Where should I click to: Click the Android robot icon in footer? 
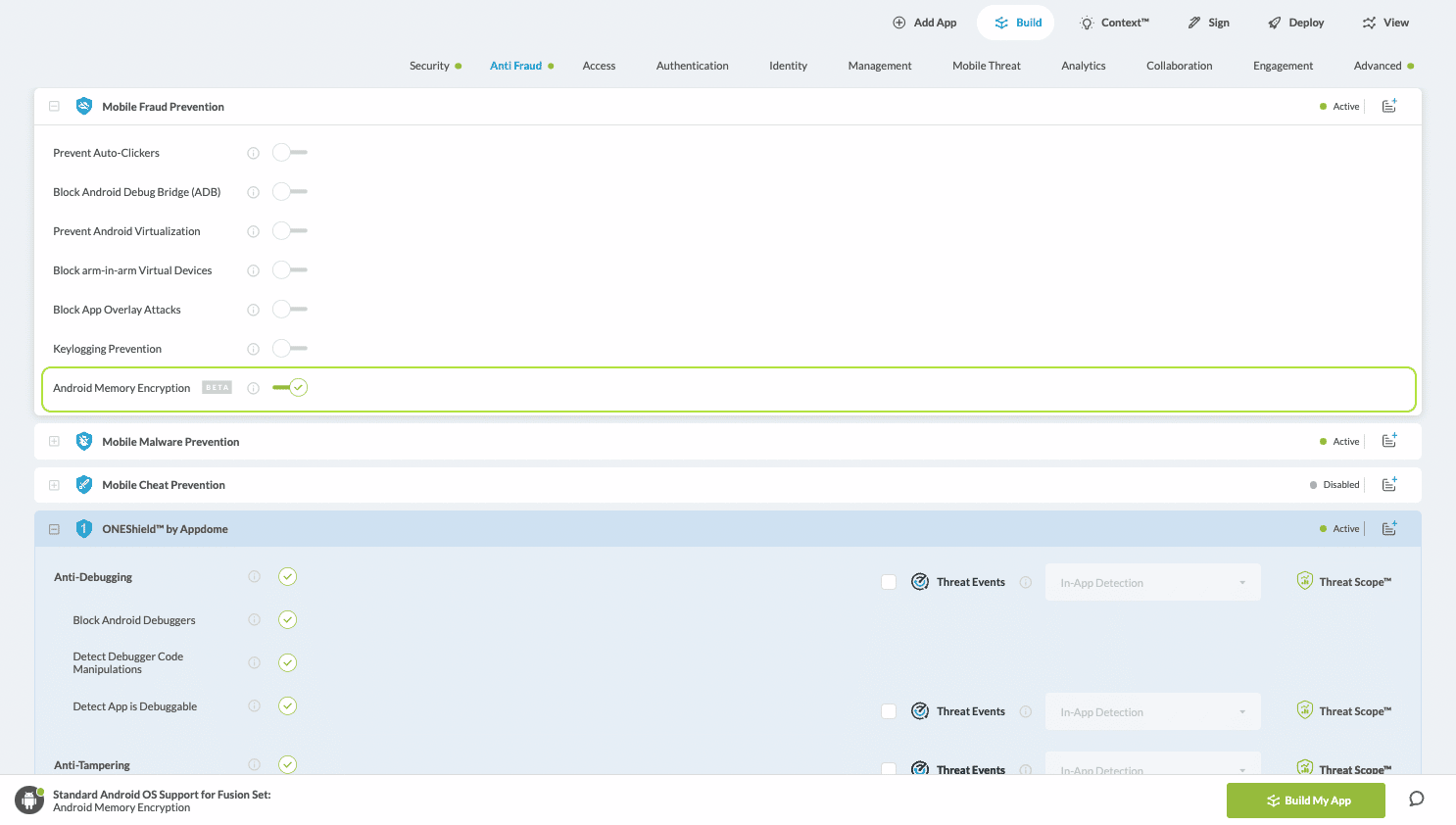[29, 800]
